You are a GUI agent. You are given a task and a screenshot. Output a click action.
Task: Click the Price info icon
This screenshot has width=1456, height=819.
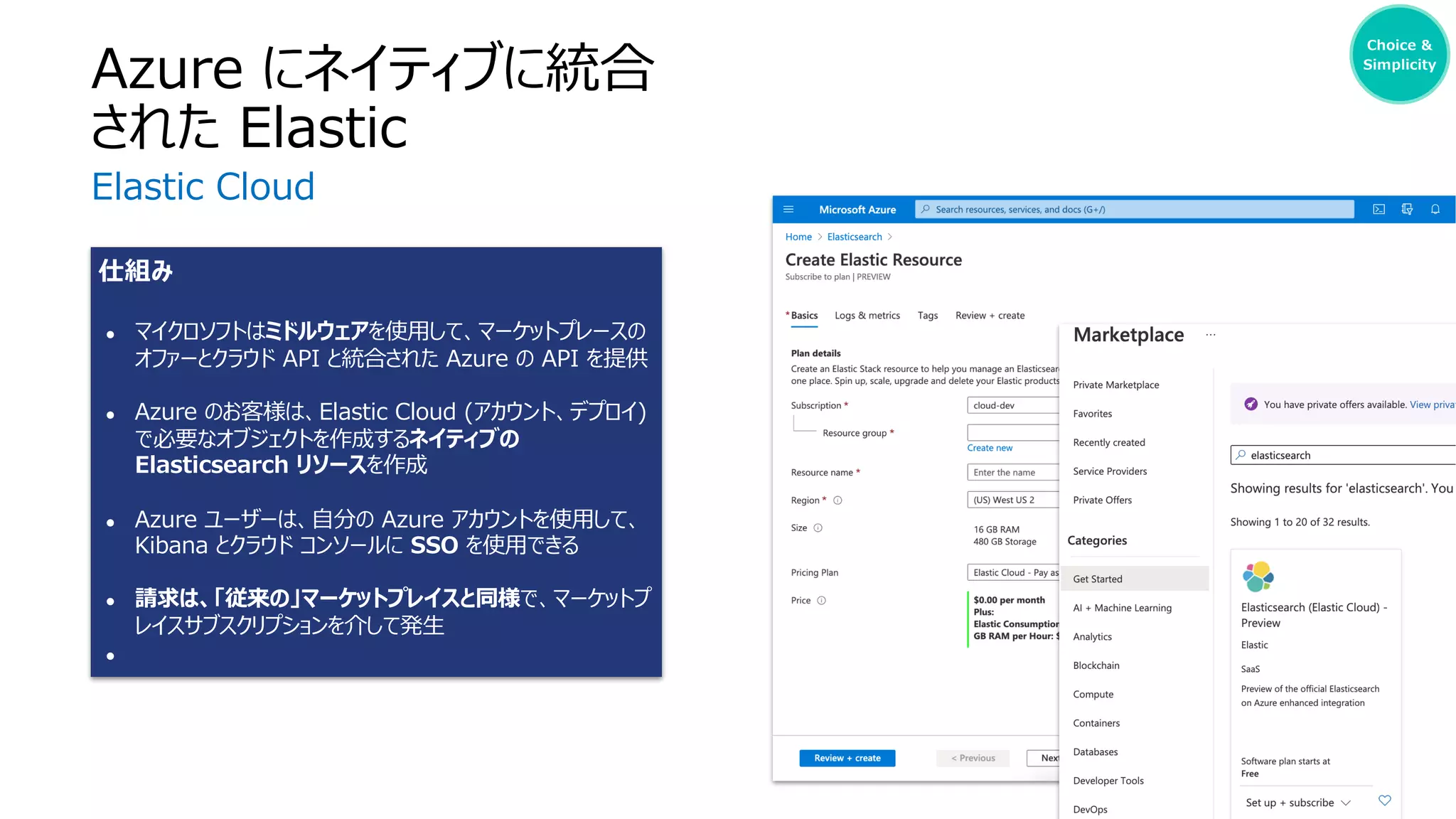pos(821,600)
